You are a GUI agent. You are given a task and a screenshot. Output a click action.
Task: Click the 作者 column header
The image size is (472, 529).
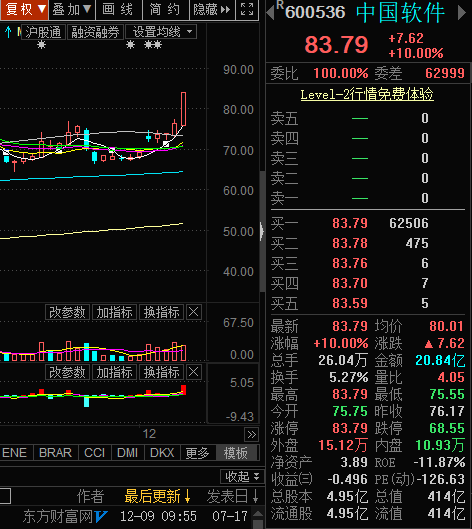90,496
